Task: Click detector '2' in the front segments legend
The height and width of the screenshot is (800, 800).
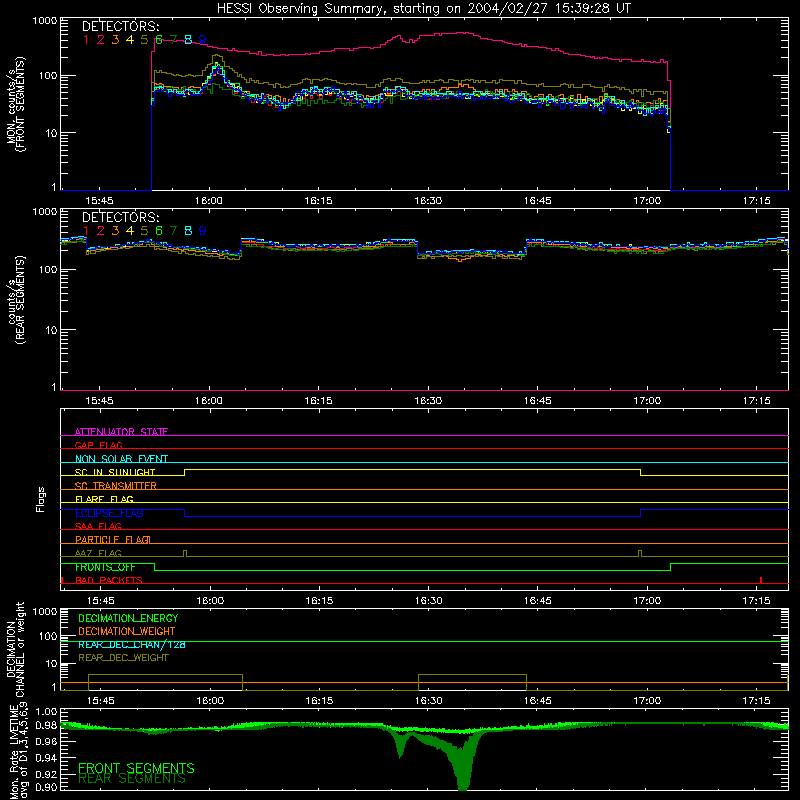Action: coord(101,40)
